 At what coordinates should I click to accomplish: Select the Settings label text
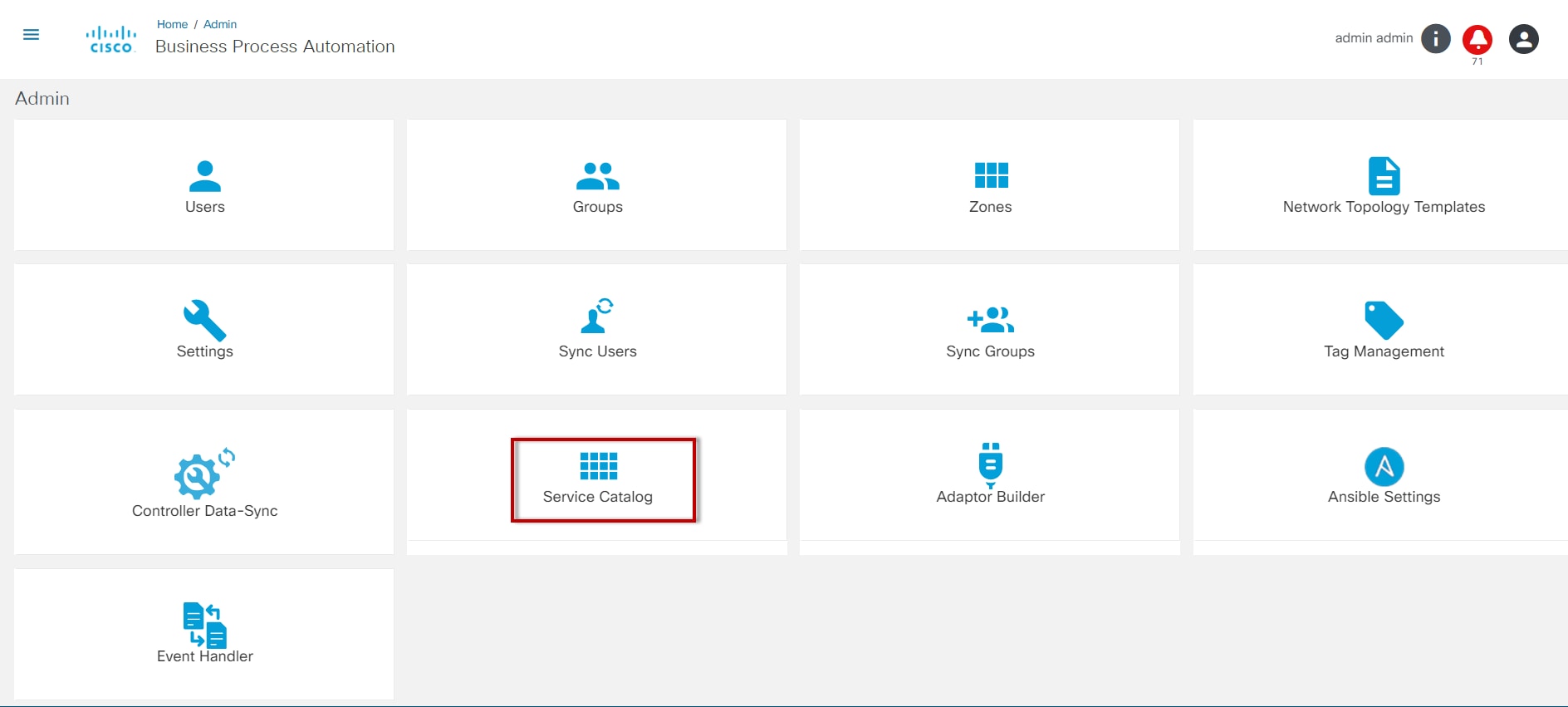tap(205, 351)
